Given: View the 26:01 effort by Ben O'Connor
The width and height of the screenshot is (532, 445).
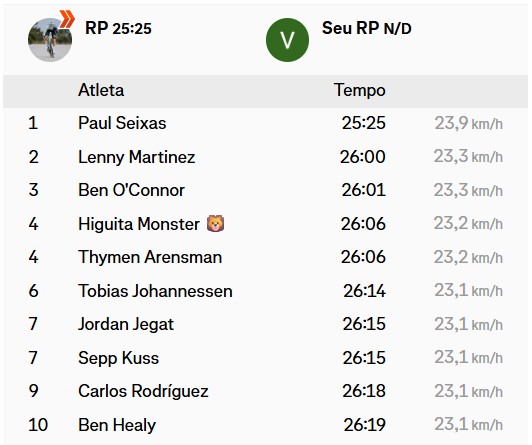Looking at the screenshot, I should click(363, 190).
